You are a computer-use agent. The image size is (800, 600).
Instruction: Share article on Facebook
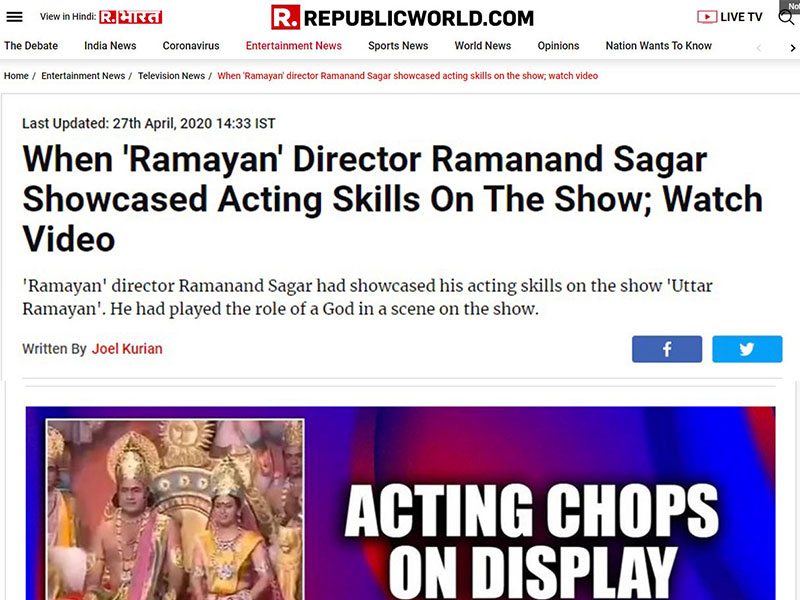(x=667, y=349)
